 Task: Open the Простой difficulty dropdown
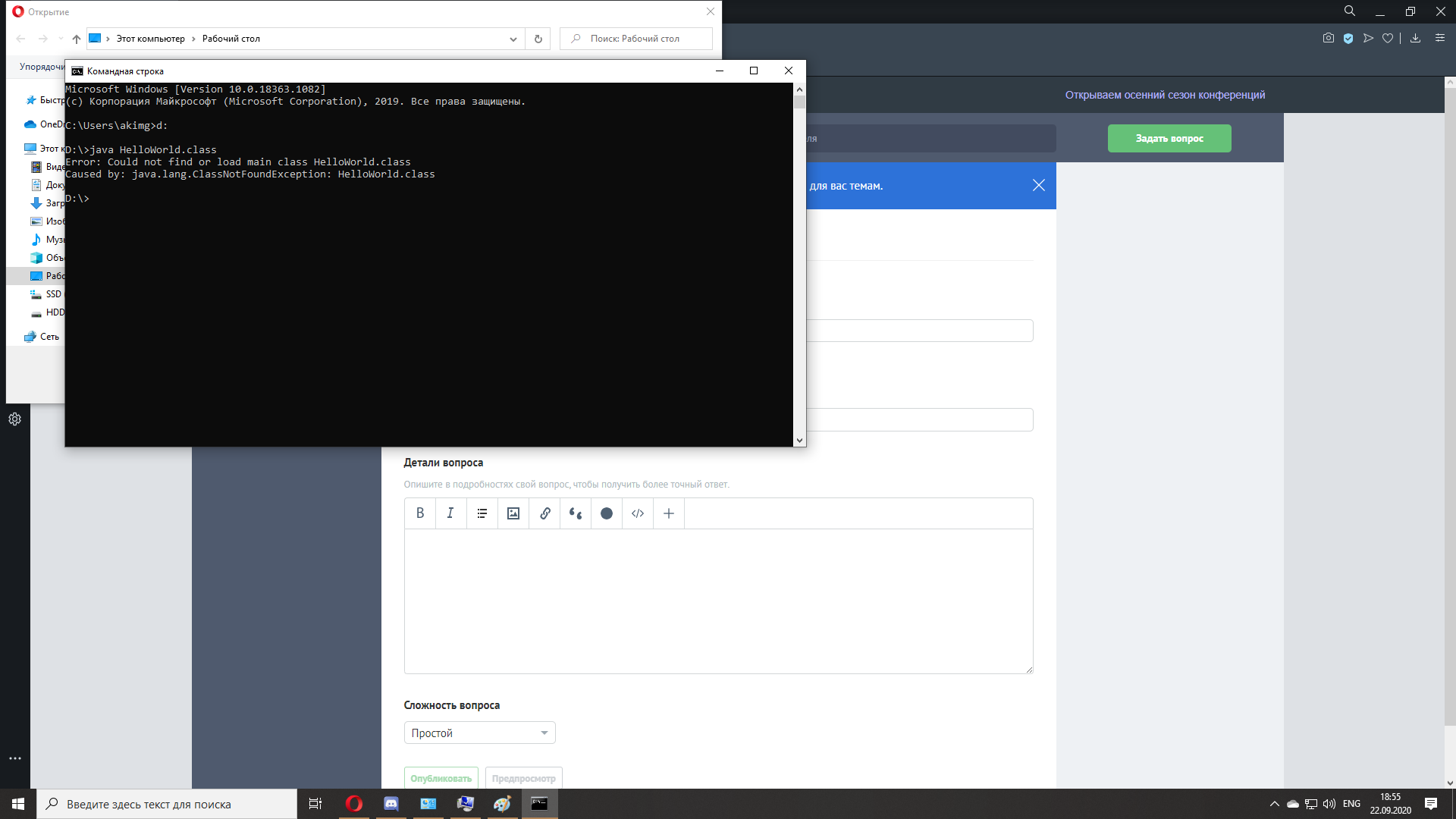pos(479,733)
